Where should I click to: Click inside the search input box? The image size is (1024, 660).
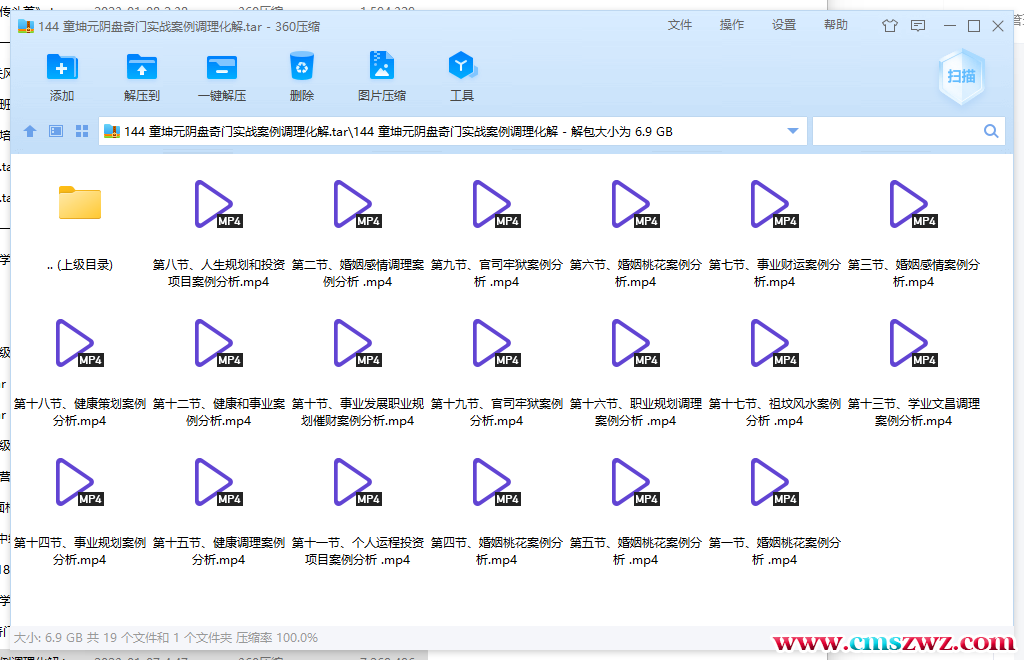click(x=900, y=131)
